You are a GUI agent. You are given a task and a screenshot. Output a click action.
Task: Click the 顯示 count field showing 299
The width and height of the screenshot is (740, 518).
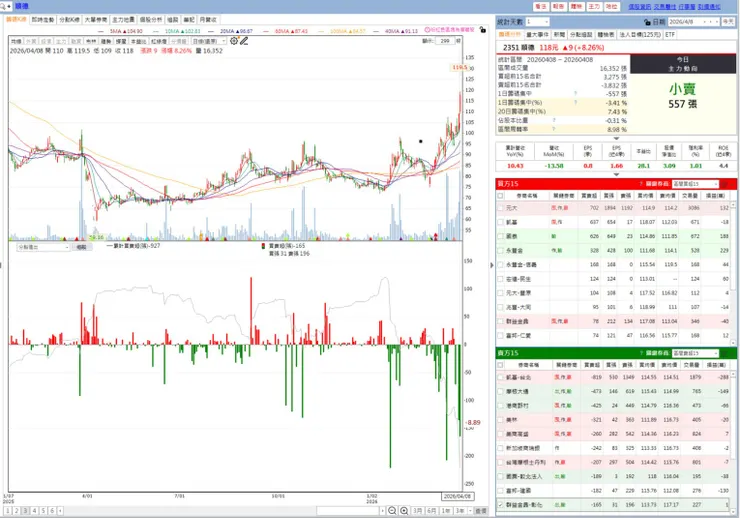(445, 41)
